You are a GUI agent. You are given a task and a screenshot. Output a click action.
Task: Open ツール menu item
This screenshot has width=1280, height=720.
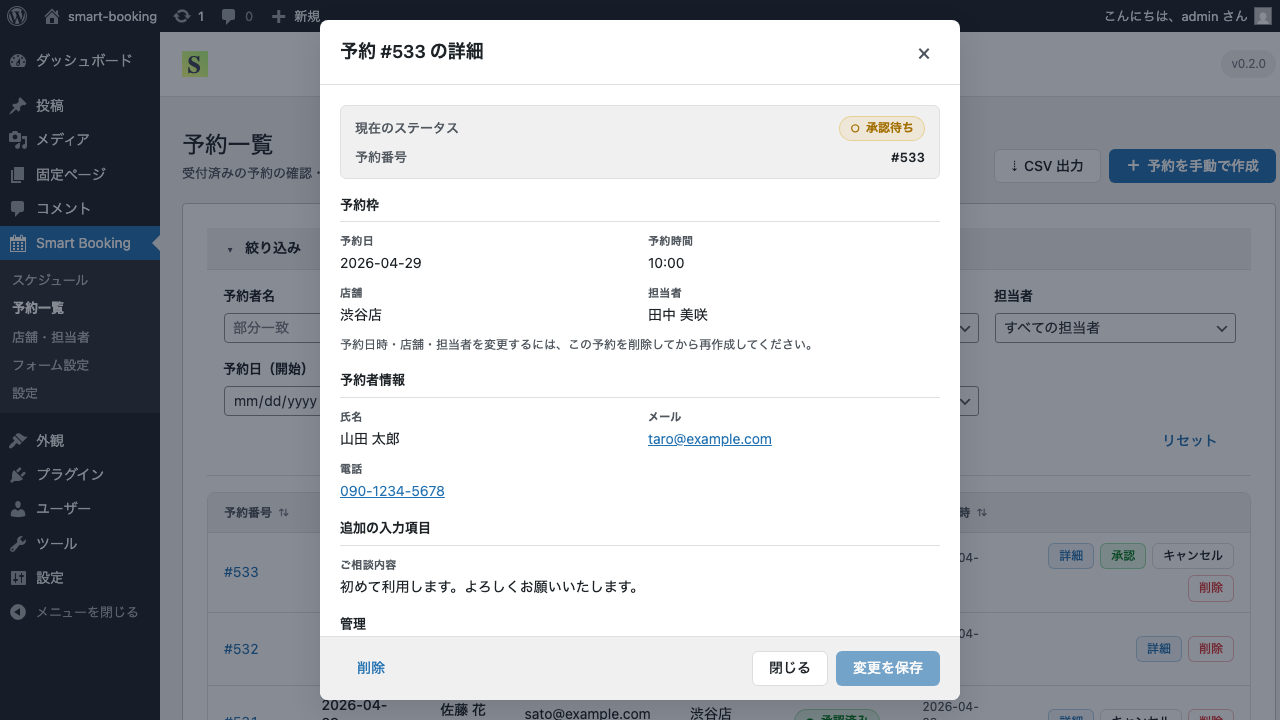[80, 544]
